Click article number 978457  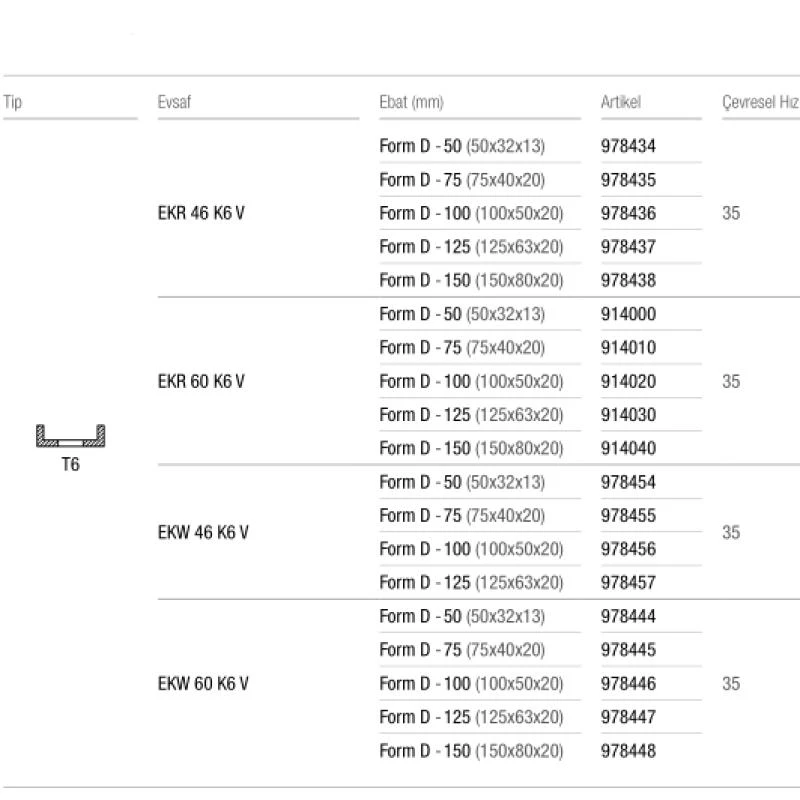(x=628, y=582)
